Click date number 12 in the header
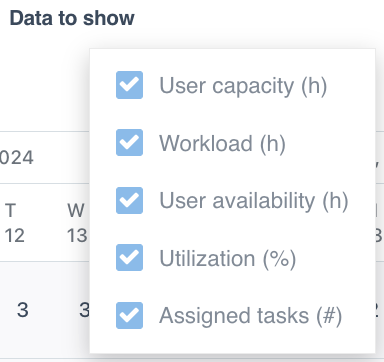The width and height of the screenshot is (384, 362). [x=14, y=236]
